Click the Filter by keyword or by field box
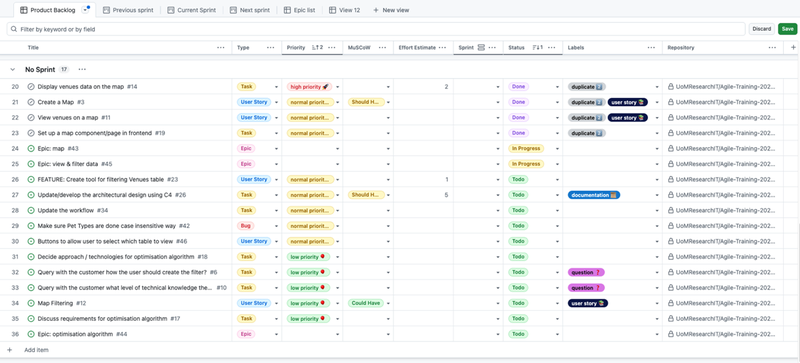Screen dimensions: 800x363 (376, 30)
